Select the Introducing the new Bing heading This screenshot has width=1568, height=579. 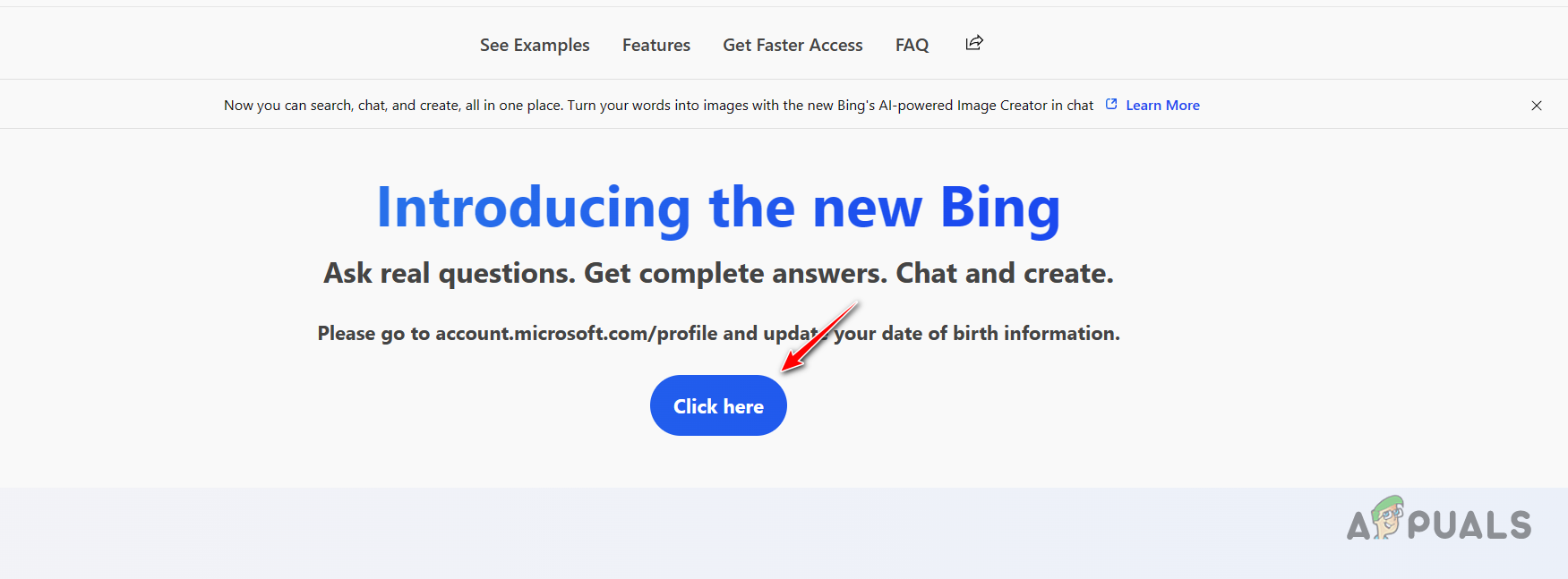(717, 208)
